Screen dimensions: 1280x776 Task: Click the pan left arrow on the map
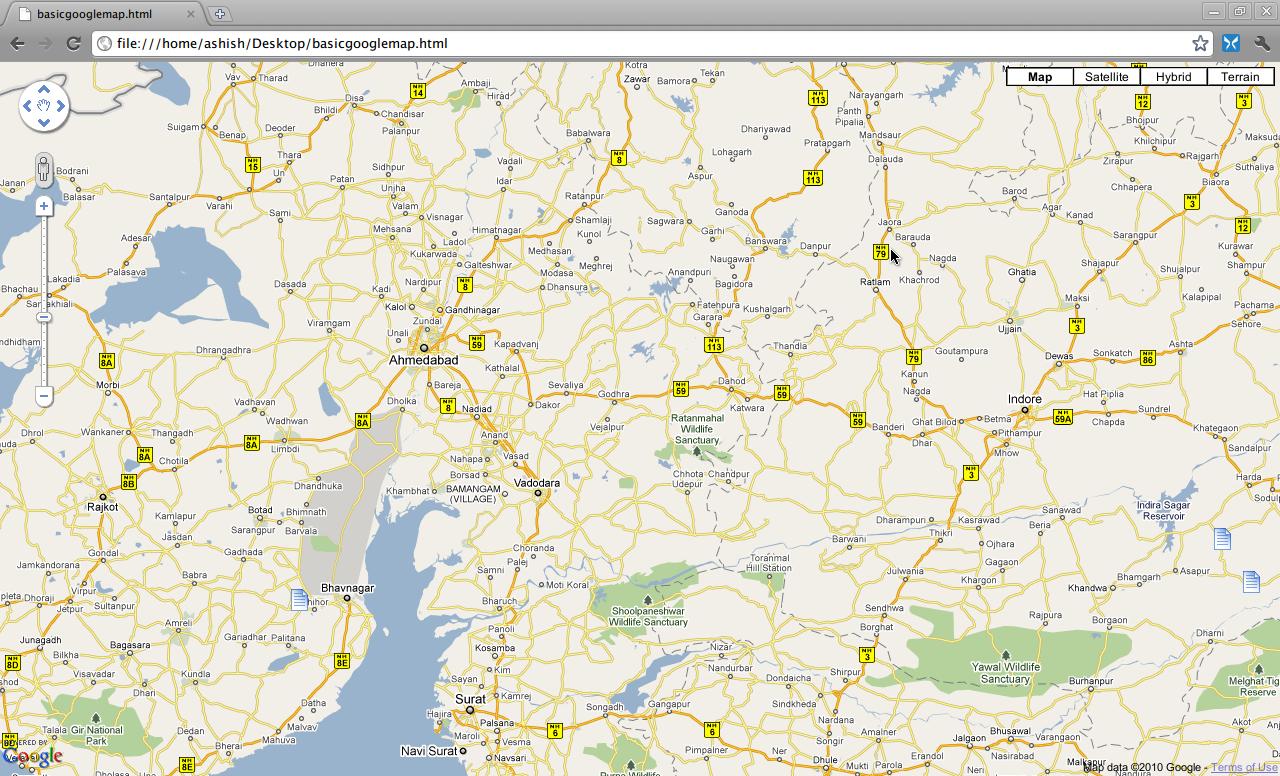click(x=26, y=105)
